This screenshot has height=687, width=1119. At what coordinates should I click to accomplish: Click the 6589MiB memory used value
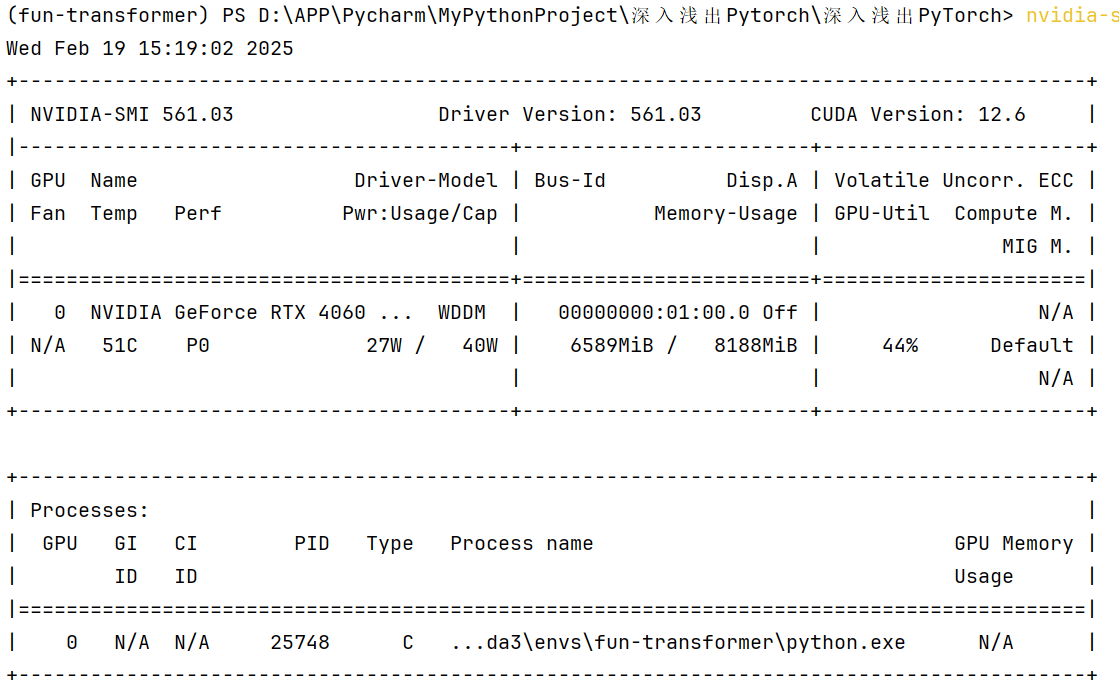(x=612, y=346)
